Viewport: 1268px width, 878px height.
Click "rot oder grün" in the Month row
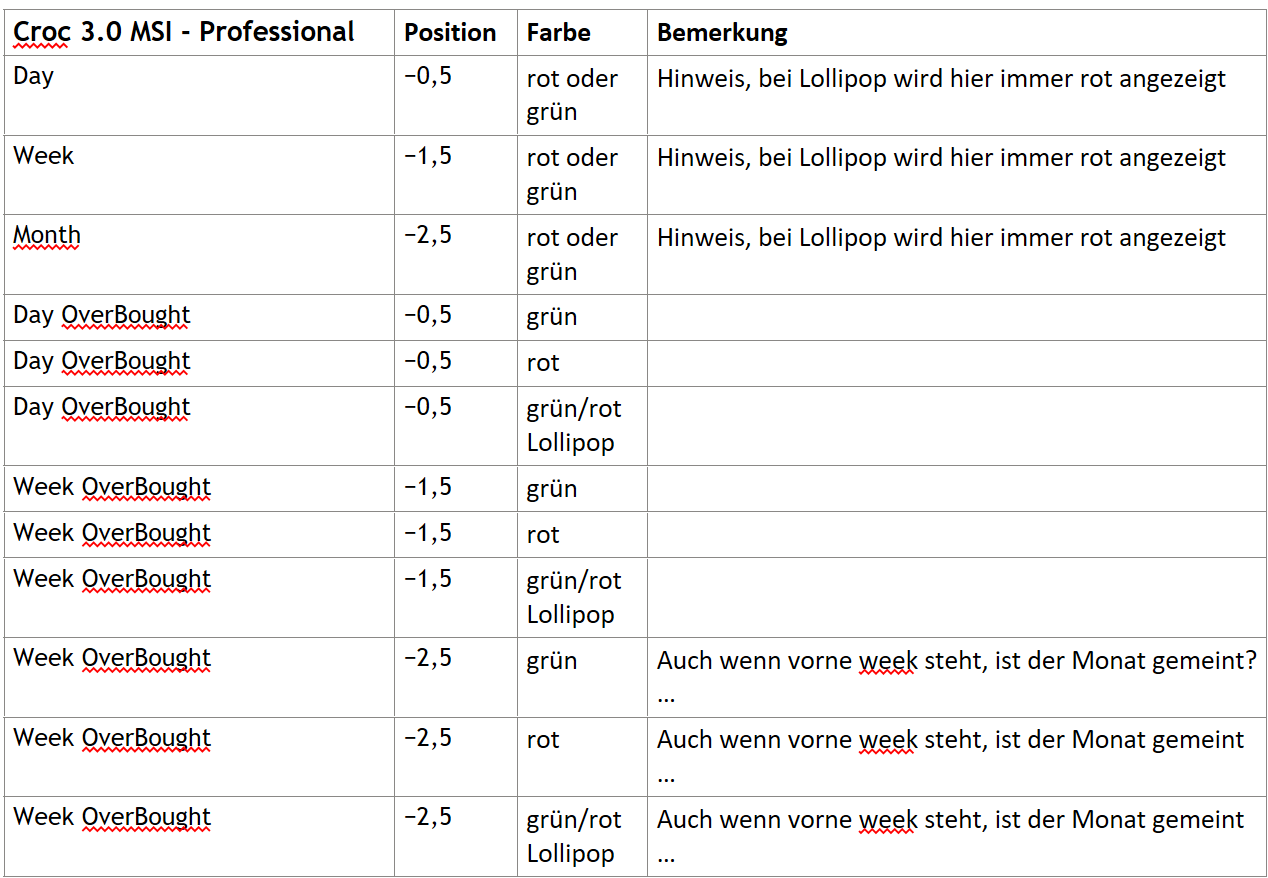(572, 254)
